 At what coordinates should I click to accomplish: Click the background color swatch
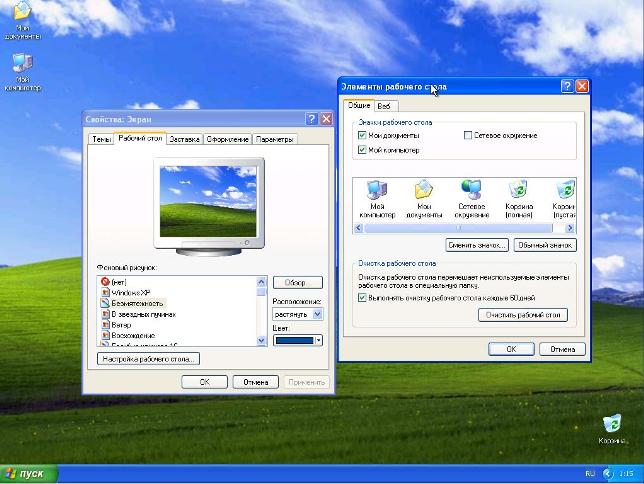click(x=294, y=341)
